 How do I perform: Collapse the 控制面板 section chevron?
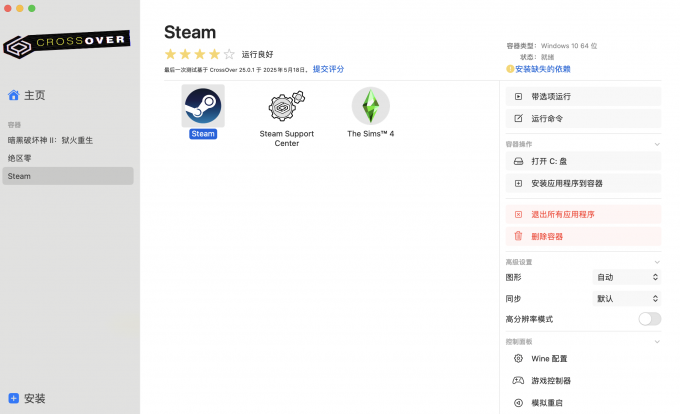pos(657,342)
